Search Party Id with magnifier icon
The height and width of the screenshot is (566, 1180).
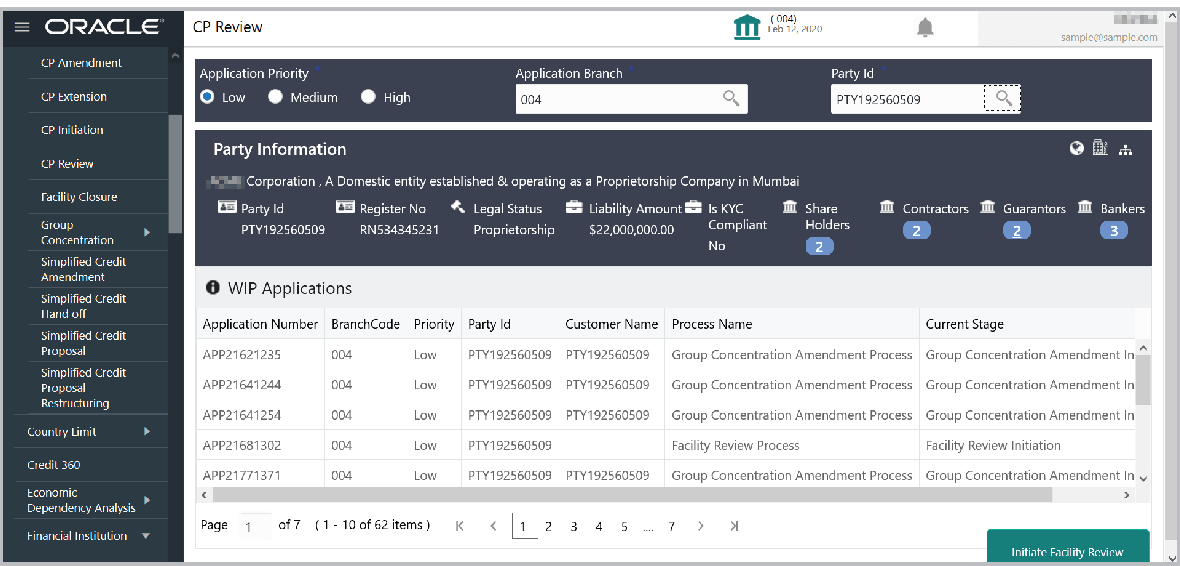(1002, 99)
